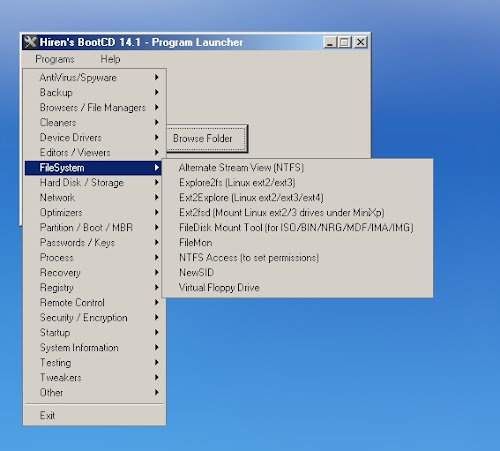Viewport: 500px width, 451px height.
Task: Launch NTFS Access permissions tool
Action: click(x=297, y=257)
